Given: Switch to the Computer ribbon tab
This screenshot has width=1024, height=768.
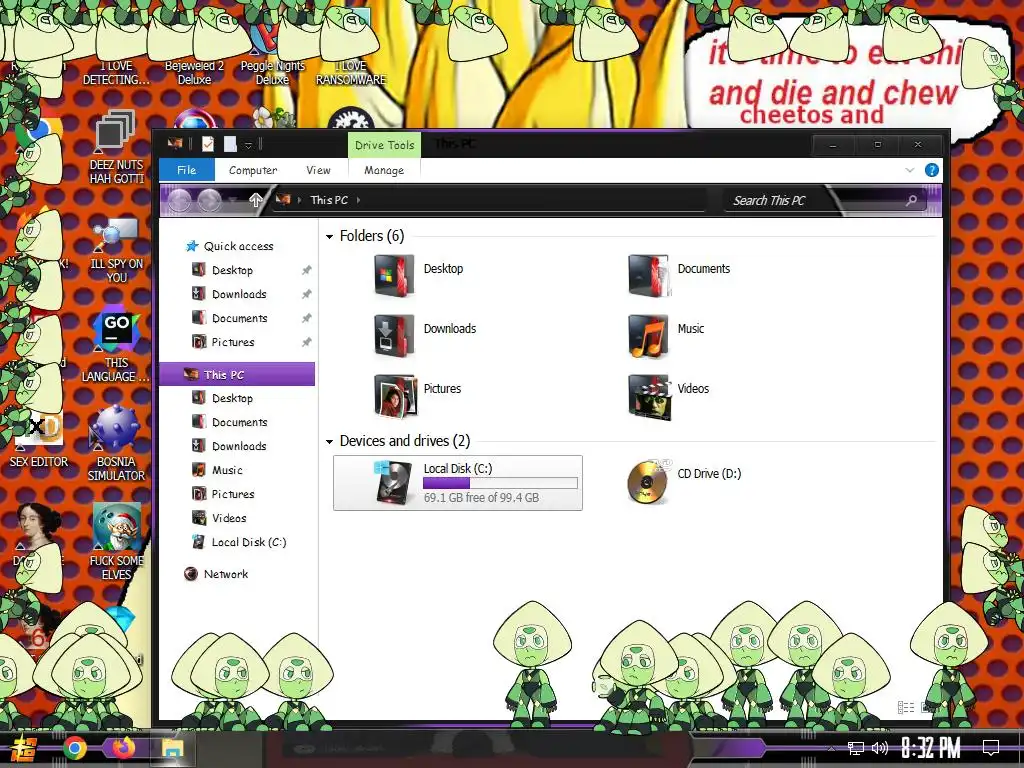Looking at the screenshot, I should coord(253,170).
